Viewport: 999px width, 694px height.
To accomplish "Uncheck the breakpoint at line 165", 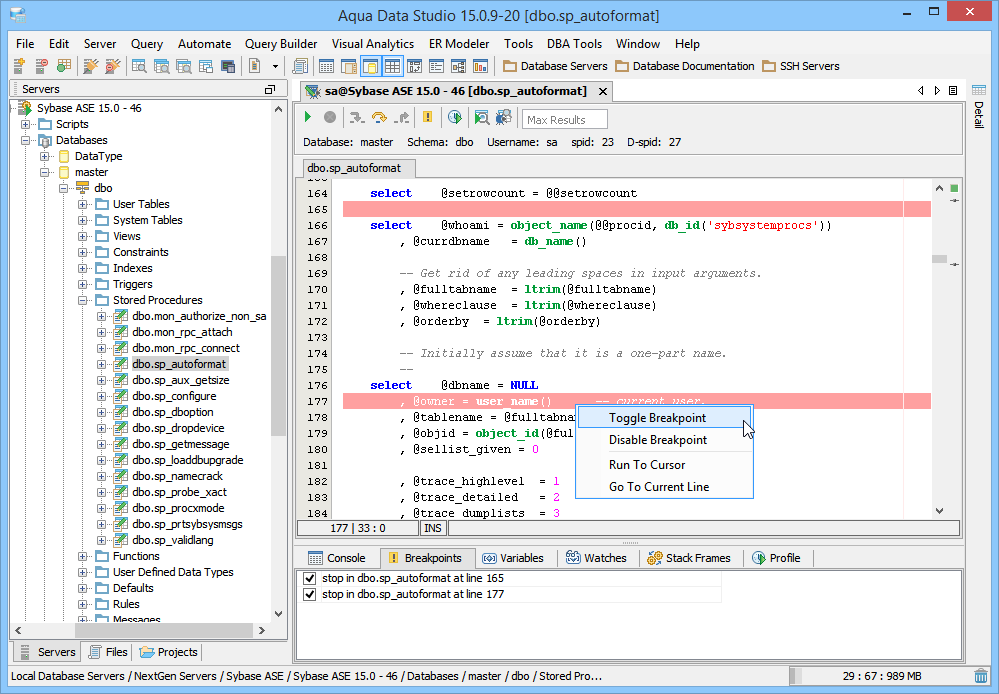I will pyautogui.click(x=309, y=578).
